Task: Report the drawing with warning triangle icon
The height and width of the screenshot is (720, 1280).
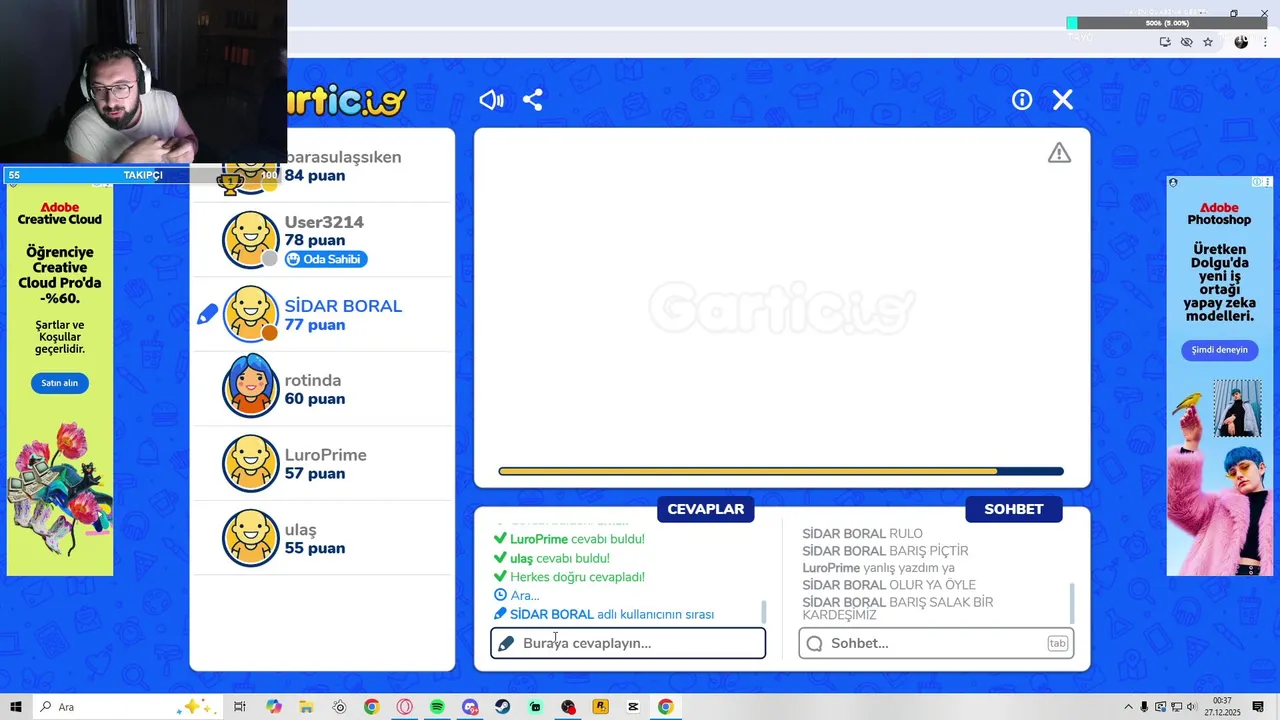Action: coord(1059,153)
